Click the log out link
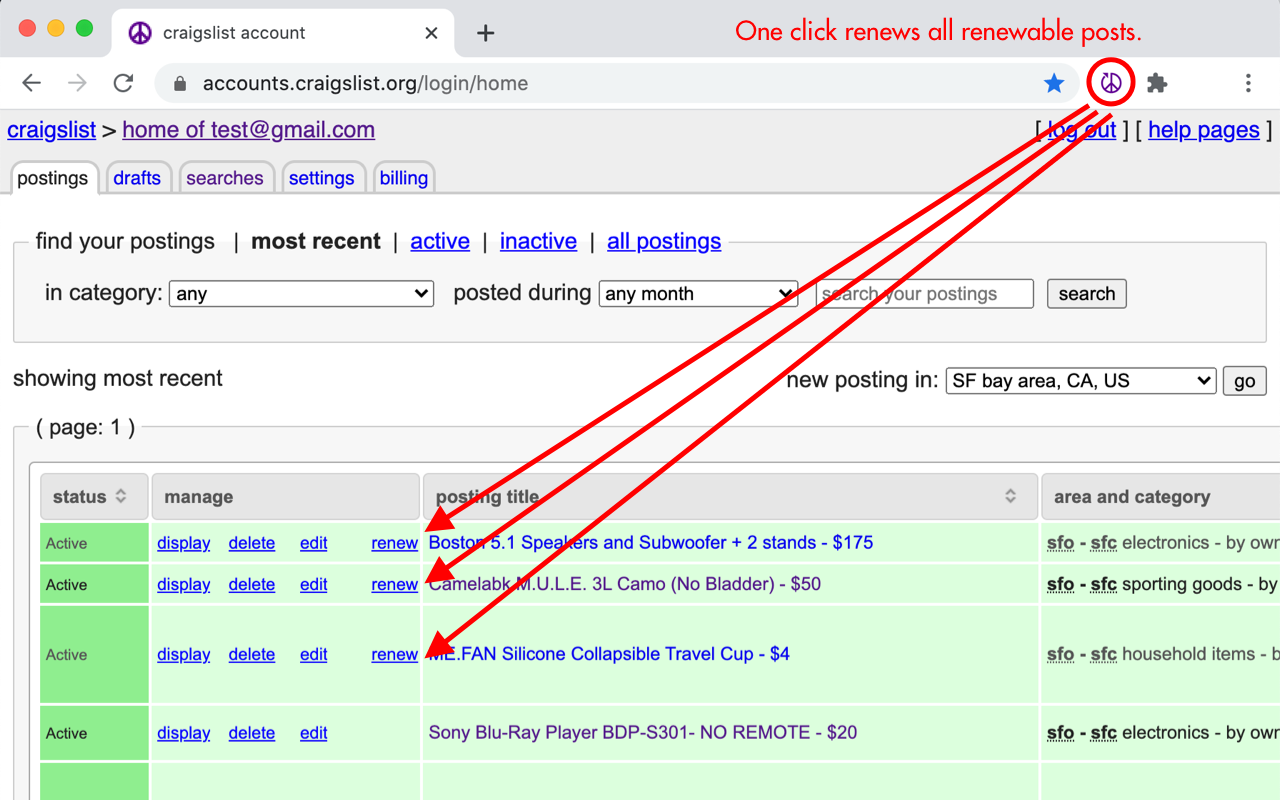1280x800 pixels. tap(1082, 130)
